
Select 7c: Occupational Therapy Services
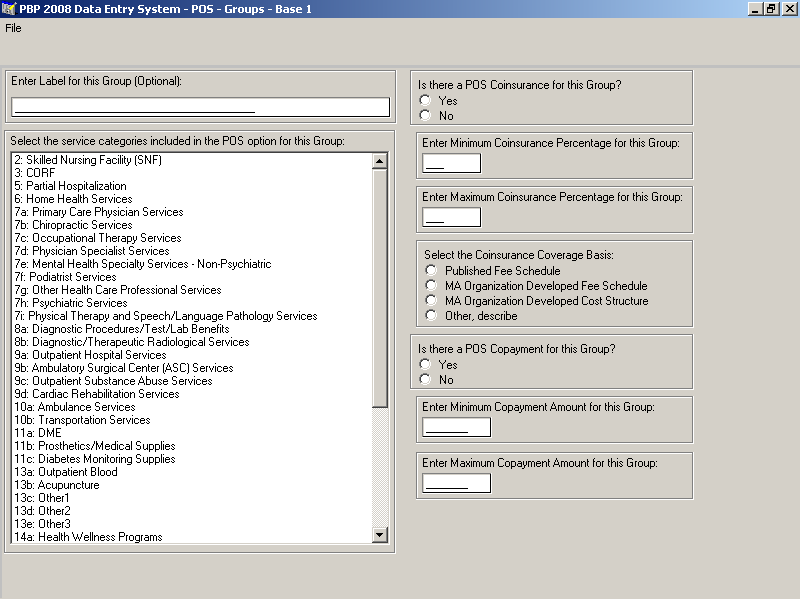click(x=192, y=238)
